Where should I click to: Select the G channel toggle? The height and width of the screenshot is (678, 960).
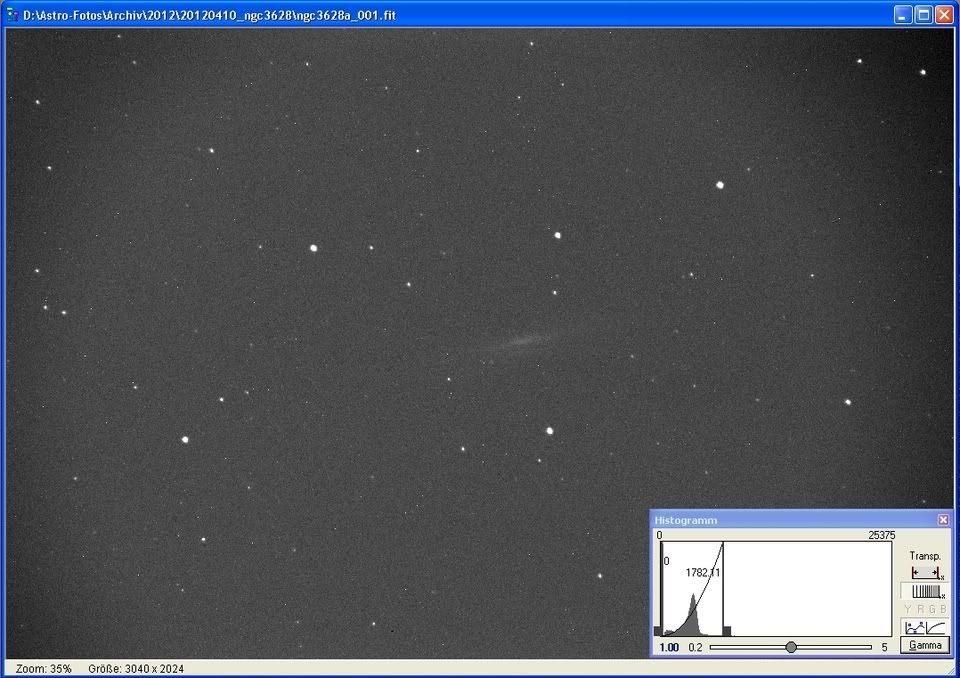[932, 609]
